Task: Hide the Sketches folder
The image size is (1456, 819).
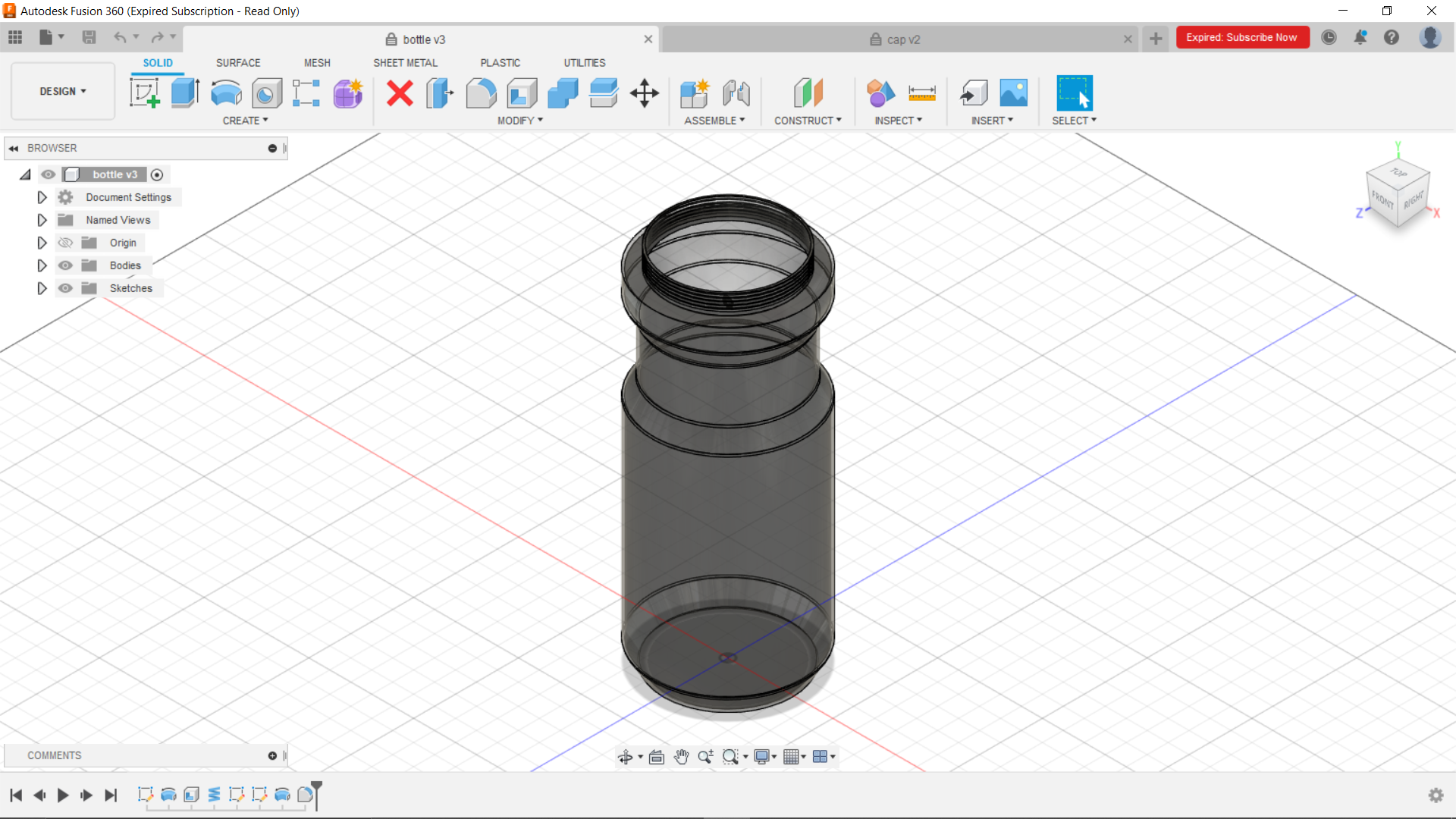Action: [x=66, y=288]
